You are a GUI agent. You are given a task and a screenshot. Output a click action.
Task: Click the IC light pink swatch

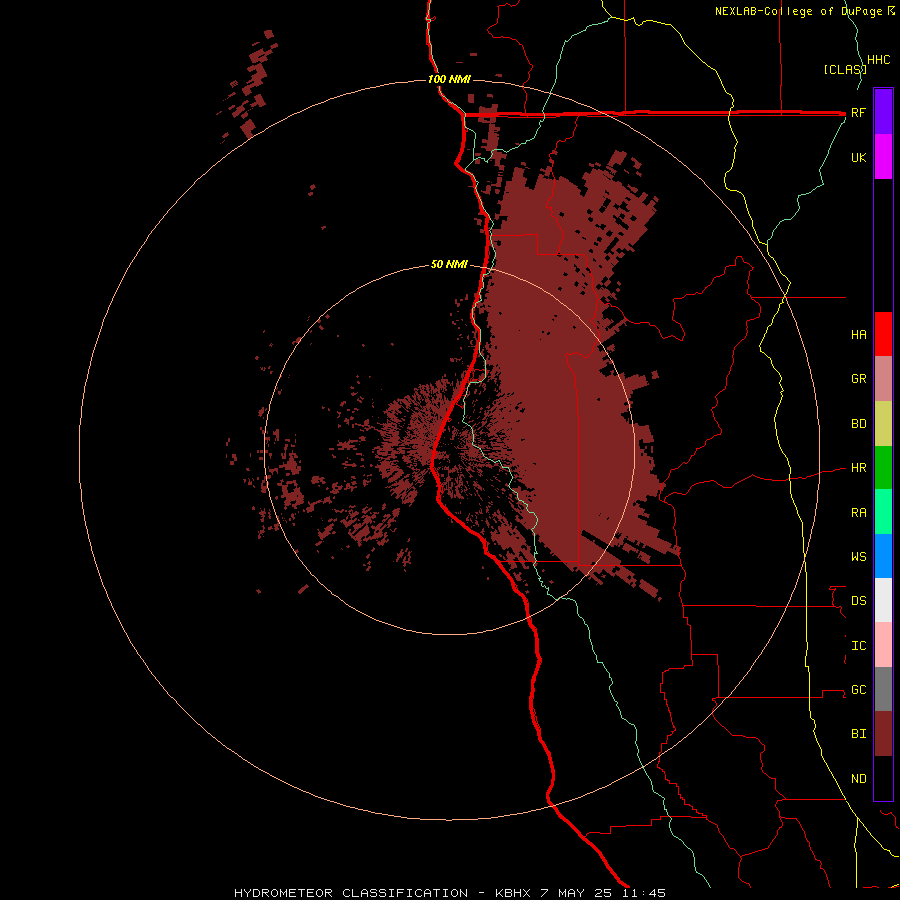[883, 645]
